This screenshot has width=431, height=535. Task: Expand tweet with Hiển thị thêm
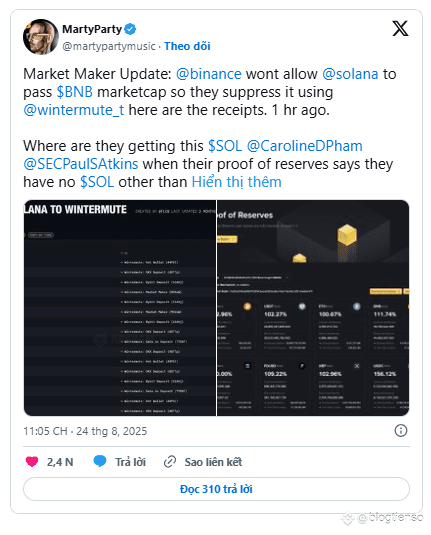pyautogui.click(x=236, y=182)
